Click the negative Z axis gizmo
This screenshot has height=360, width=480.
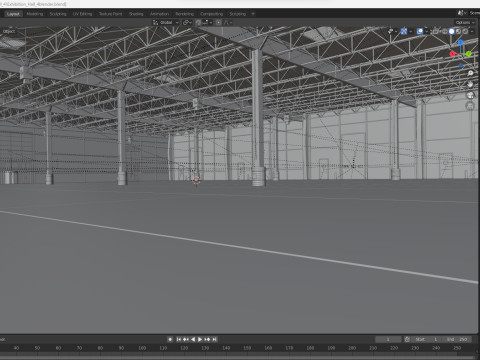461,65
